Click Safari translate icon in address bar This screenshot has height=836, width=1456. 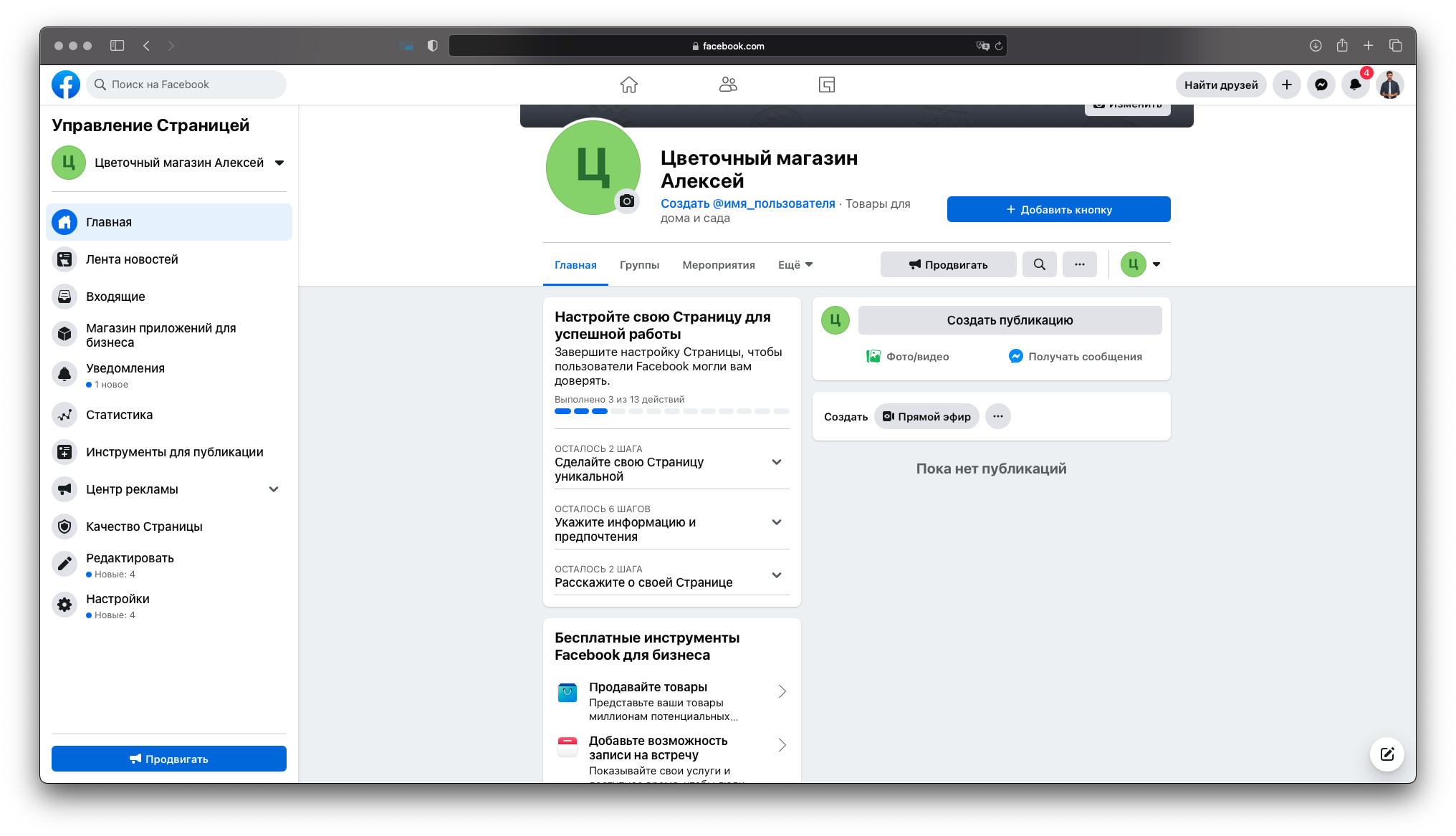982,46
